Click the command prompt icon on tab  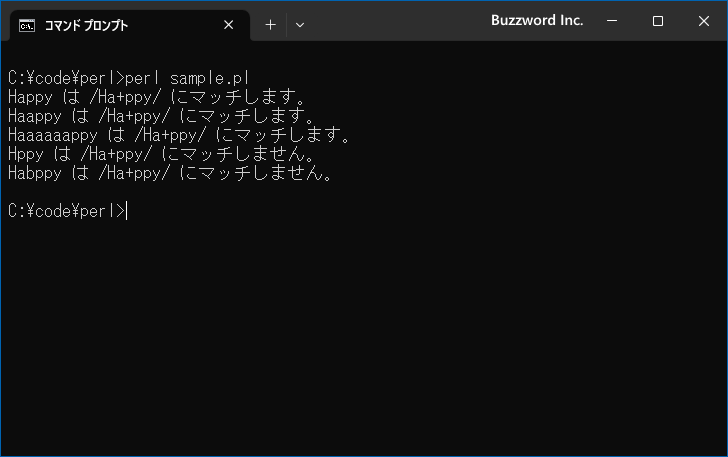(x=27, y=26)
